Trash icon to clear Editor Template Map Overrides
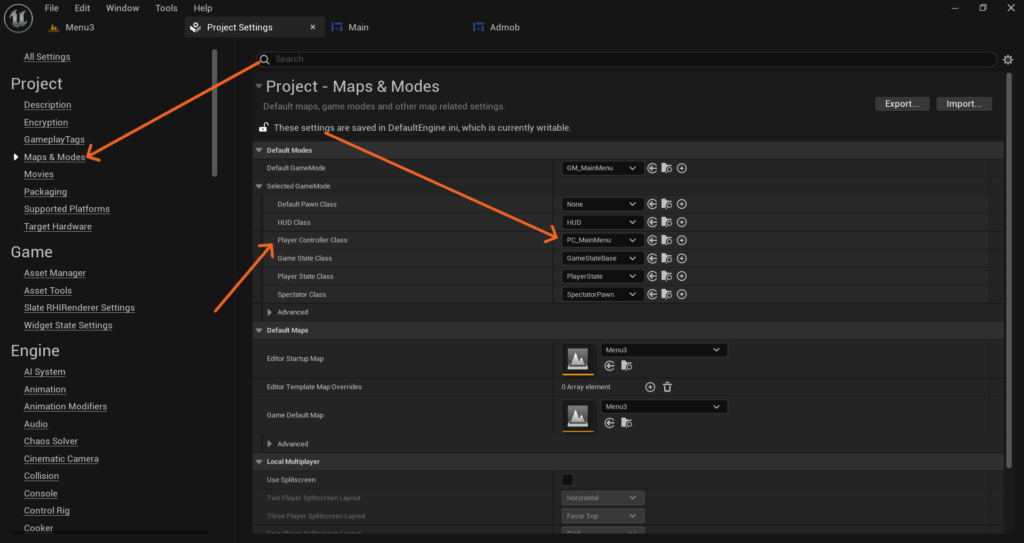The width and height of the screenshot is (1024, 543). [667, 387]
